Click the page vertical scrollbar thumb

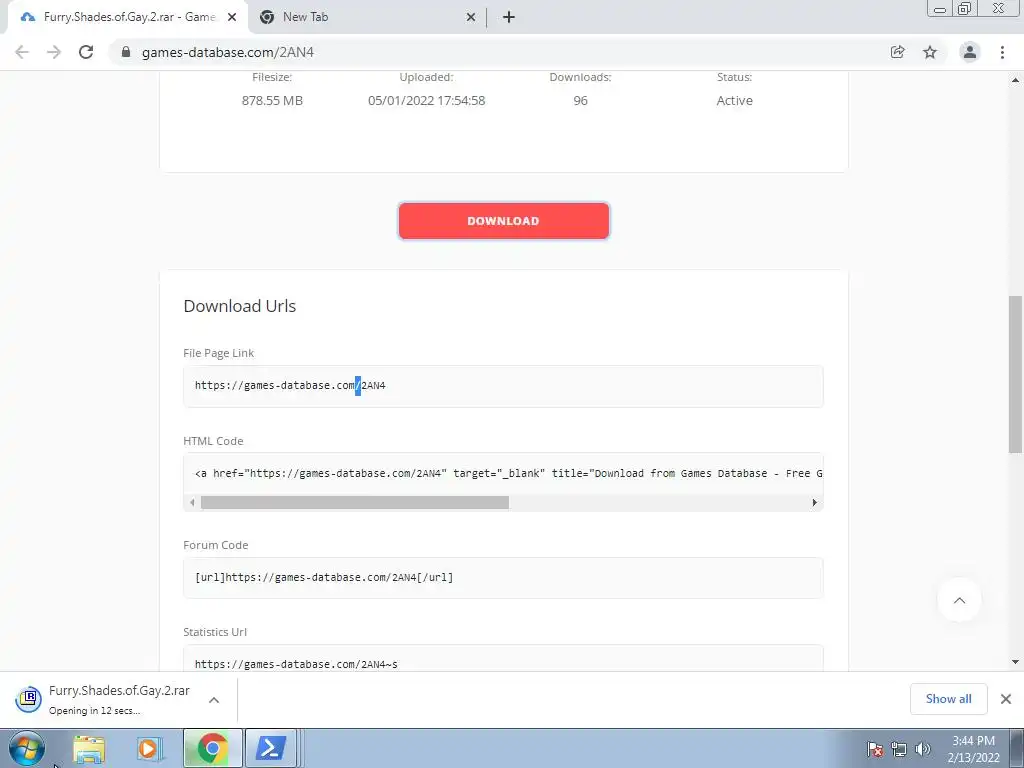[x=1015, y=374]
